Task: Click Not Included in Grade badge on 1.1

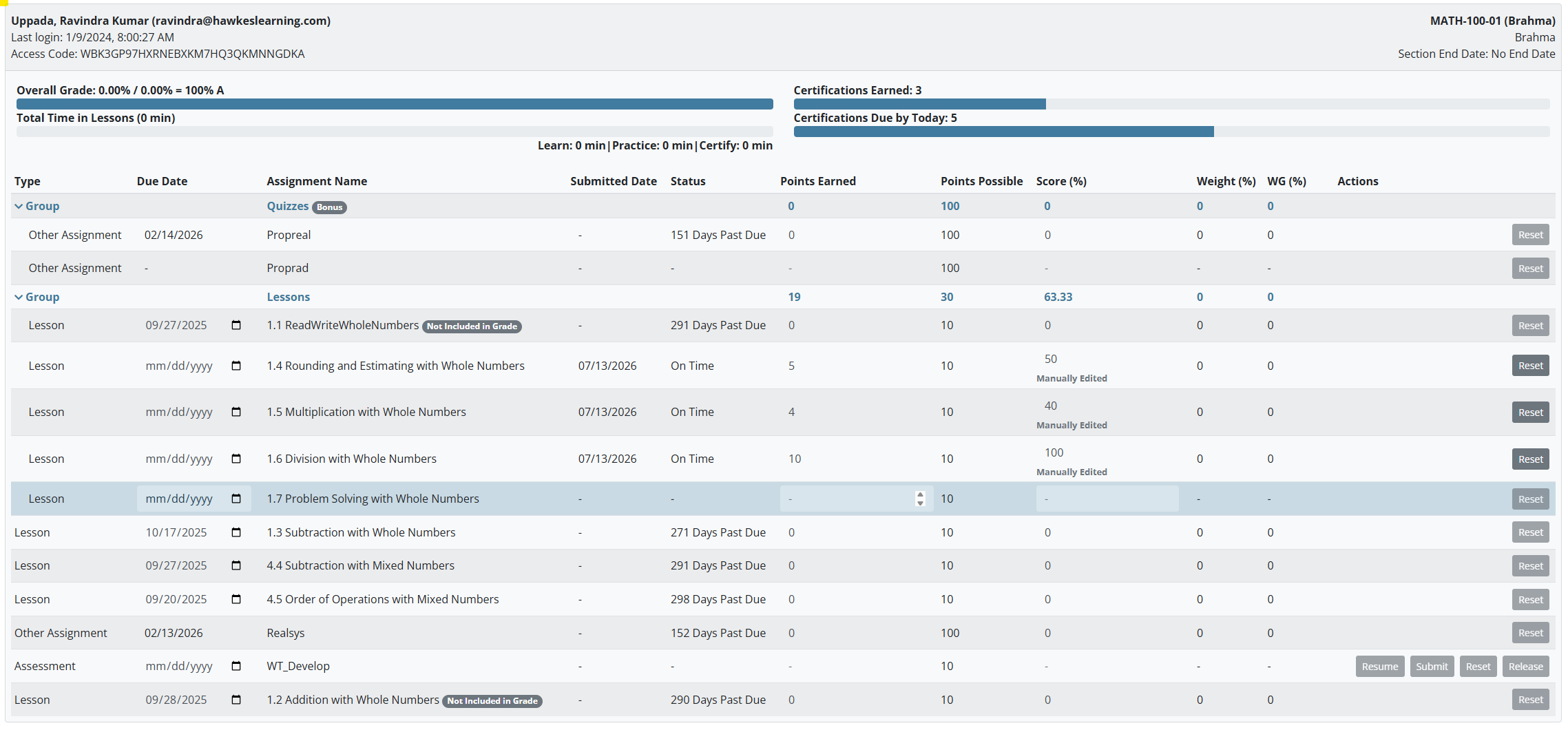Action: point(472,326)
